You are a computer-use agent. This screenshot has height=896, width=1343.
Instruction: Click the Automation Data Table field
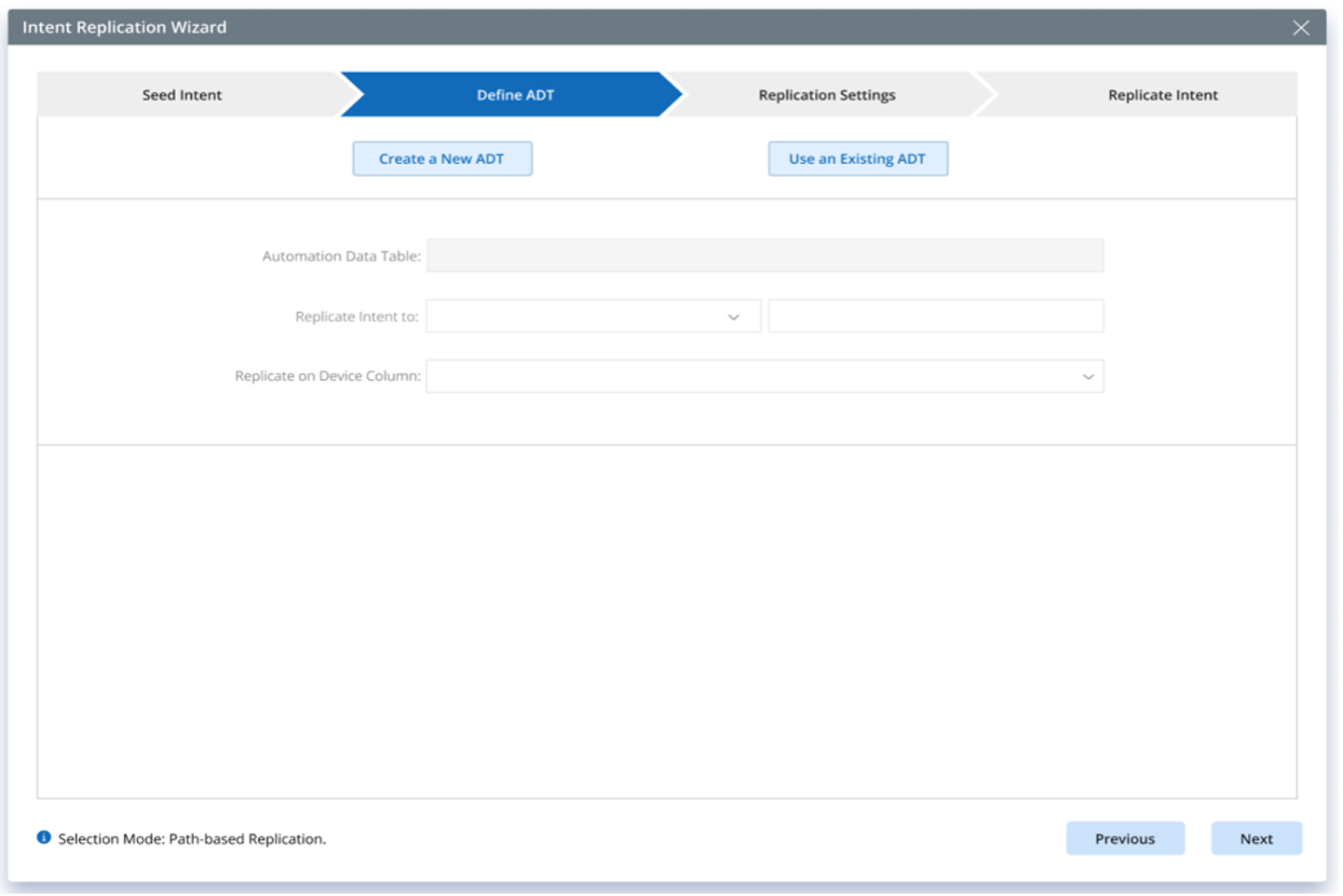tap(765, 255)
